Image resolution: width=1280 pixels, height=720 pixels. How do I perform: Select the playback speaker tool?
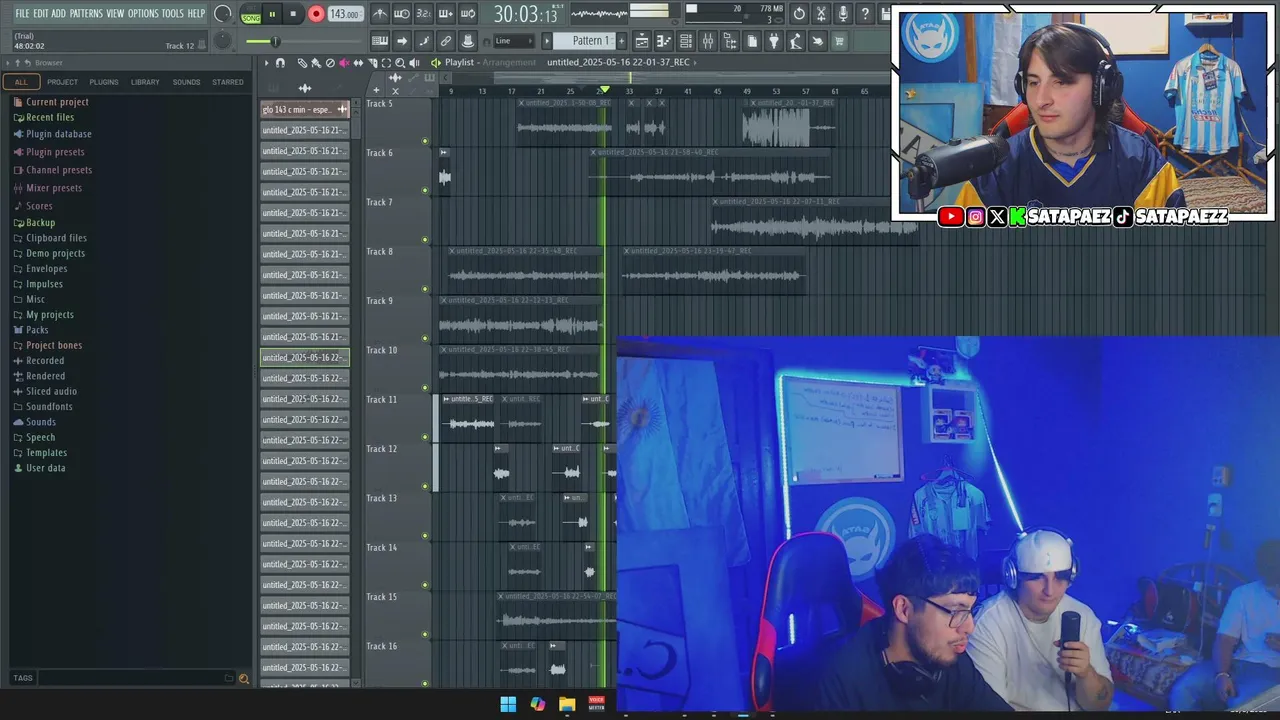coord(414,63)
